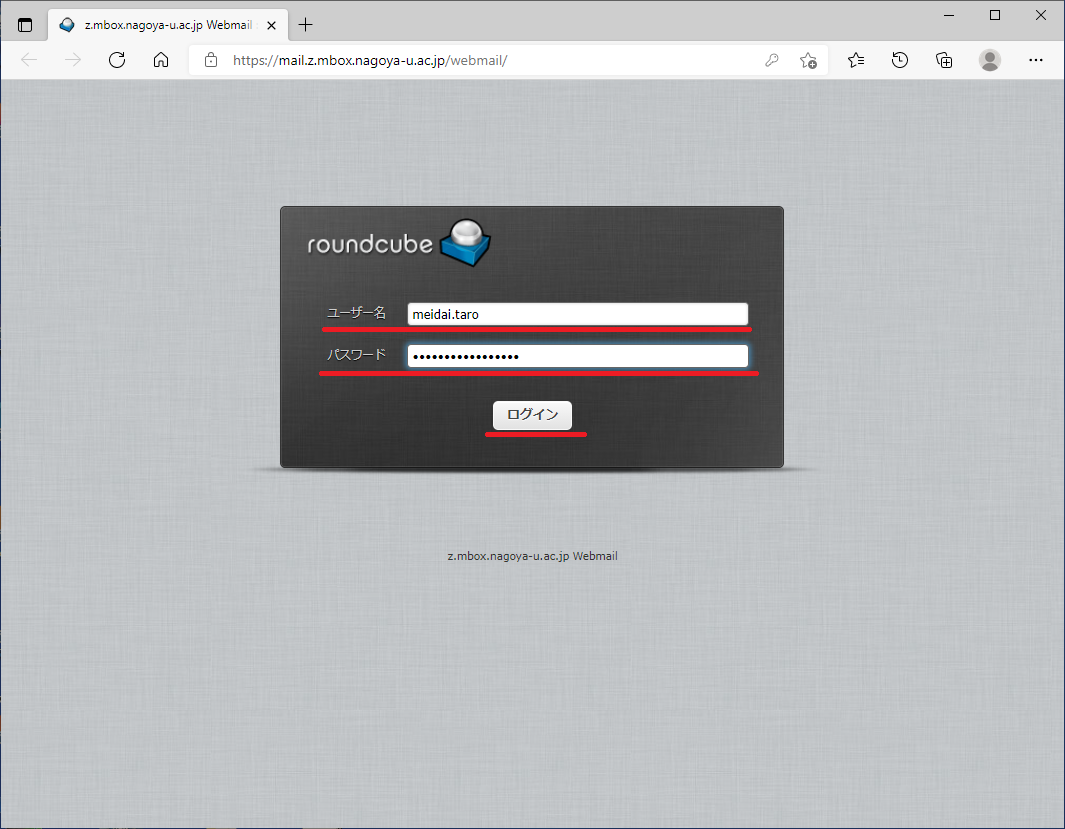
Task: Focus the パスワード password field
Action: coord(577,357)
